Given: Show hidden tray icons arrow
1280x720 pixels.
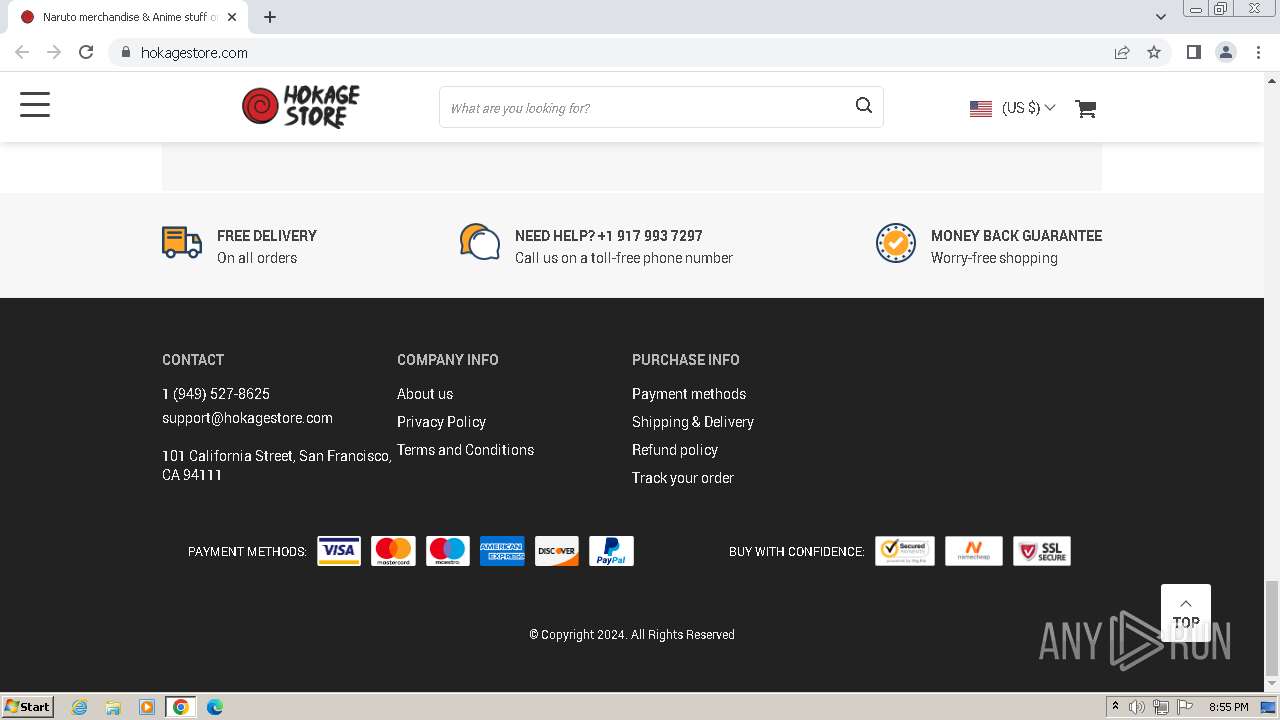Looking at the screenshot, I should pyautogui.click(x=1115, y=707).
